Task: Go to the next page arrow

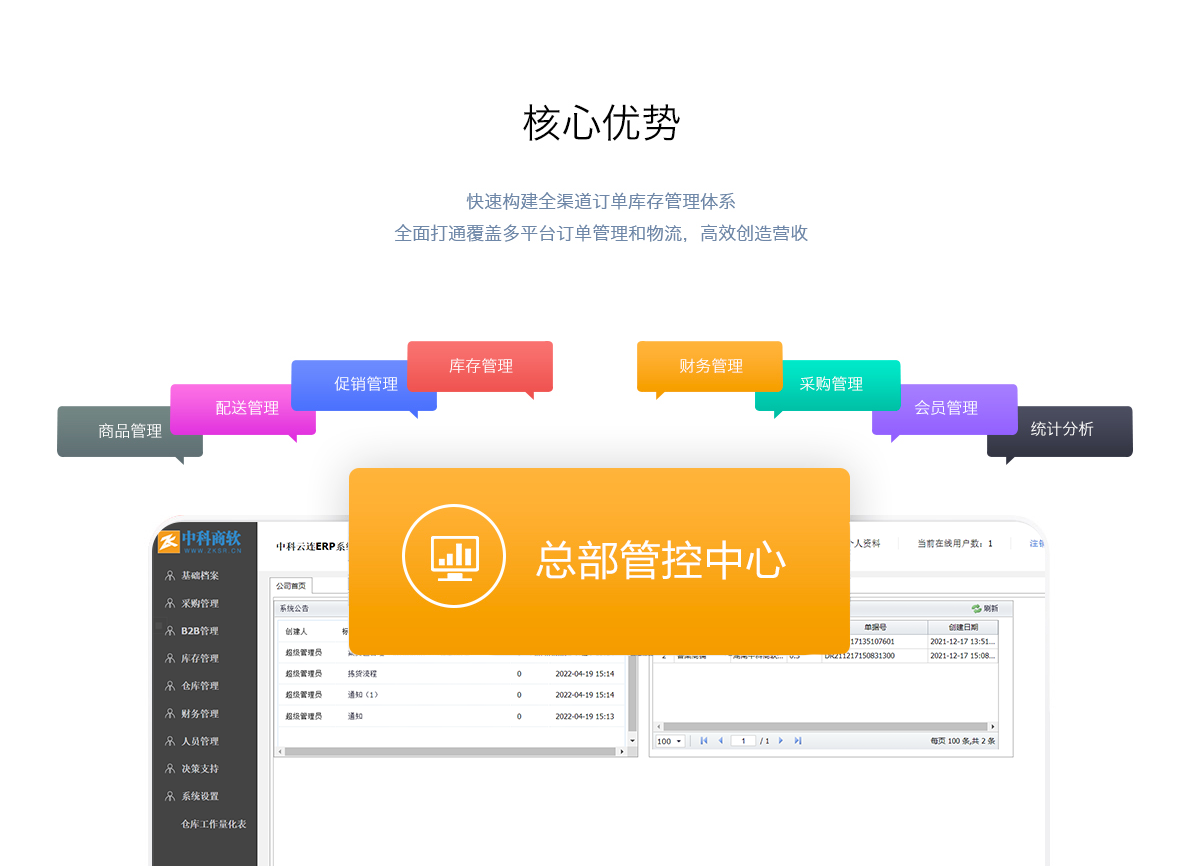Action: click(781, 741)
